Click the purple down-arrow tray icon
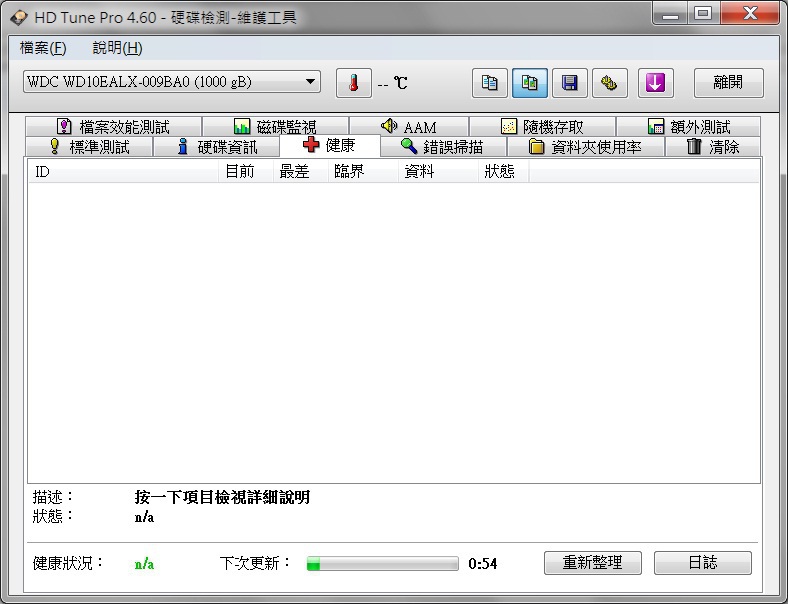This screenshot has height=604, width=788. [x=655, y=83]
